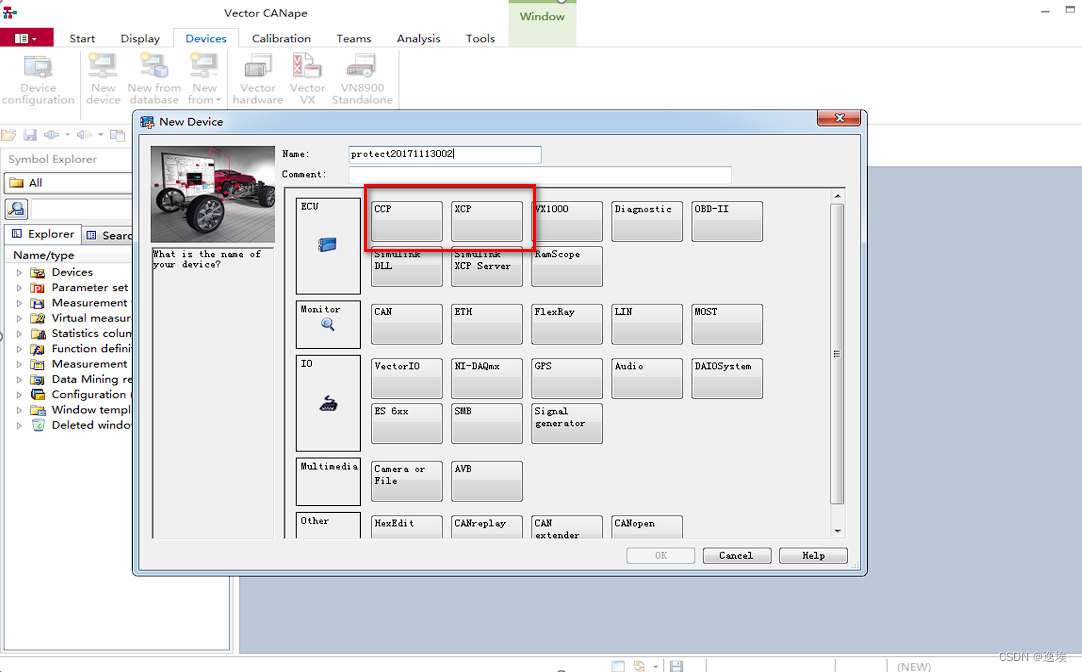Switch to the Display ribbon tab
The height and width of the screenshot is (672, 1082).
[x=140, y=39]
